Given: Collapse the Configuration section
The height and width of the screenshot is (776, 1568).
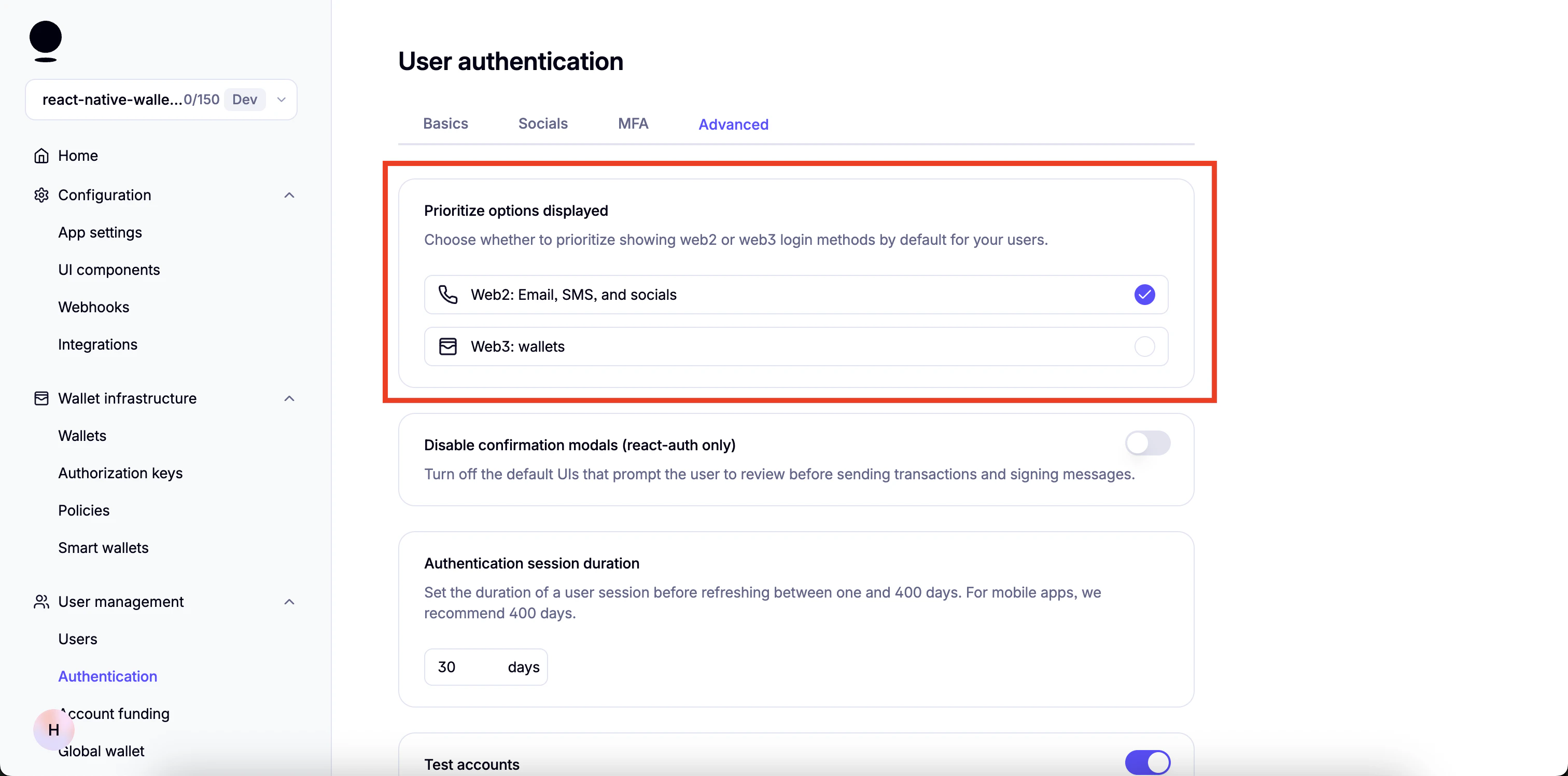Looking at the screenshot, I should tap(289, 195).
